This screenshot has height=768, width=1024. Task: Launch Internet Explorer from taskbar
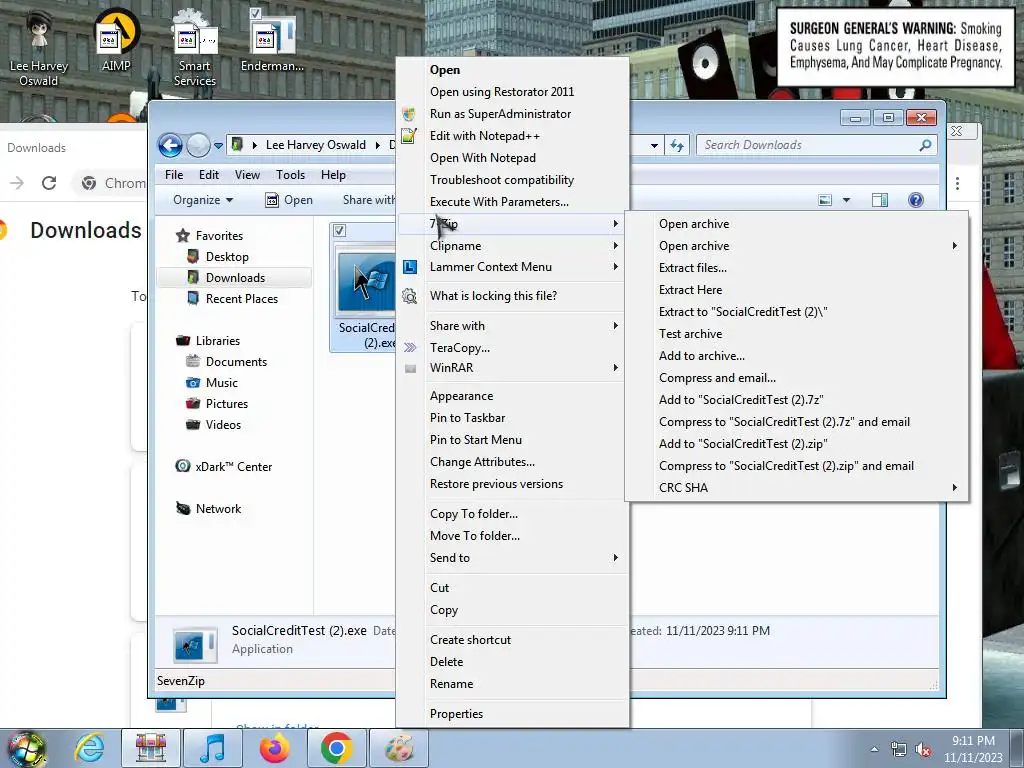tap(89, 748)
